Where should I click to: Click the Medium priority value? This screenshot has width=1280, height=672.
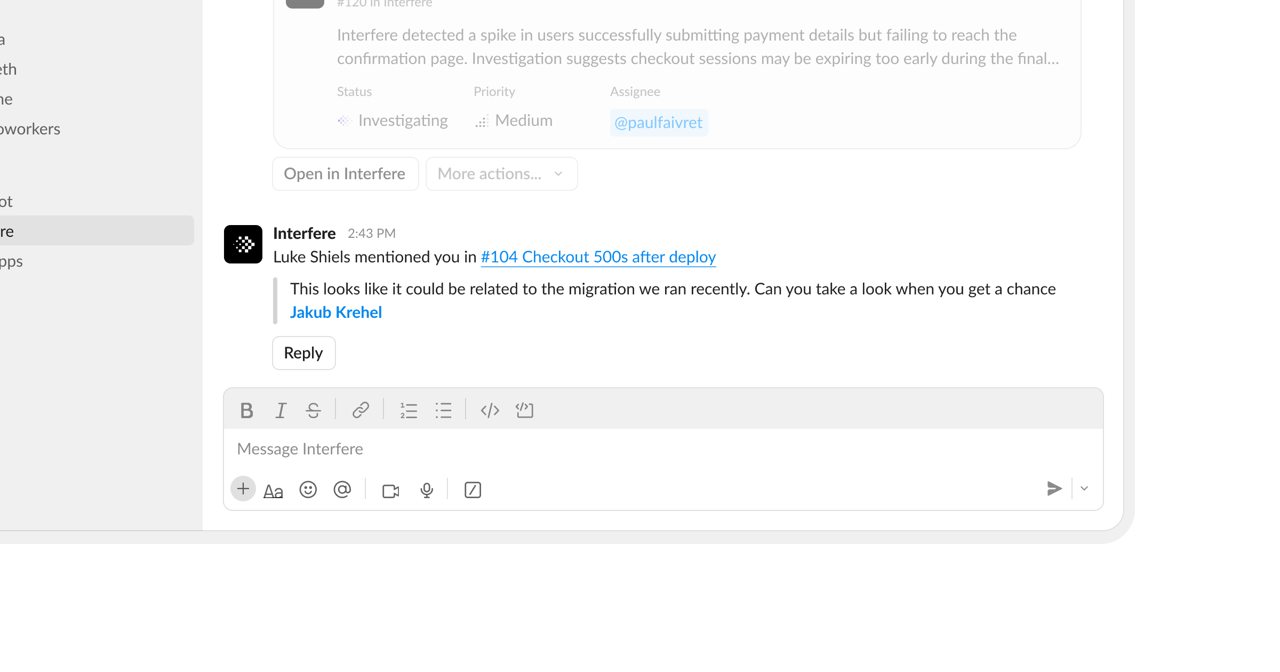click(513, 121)
